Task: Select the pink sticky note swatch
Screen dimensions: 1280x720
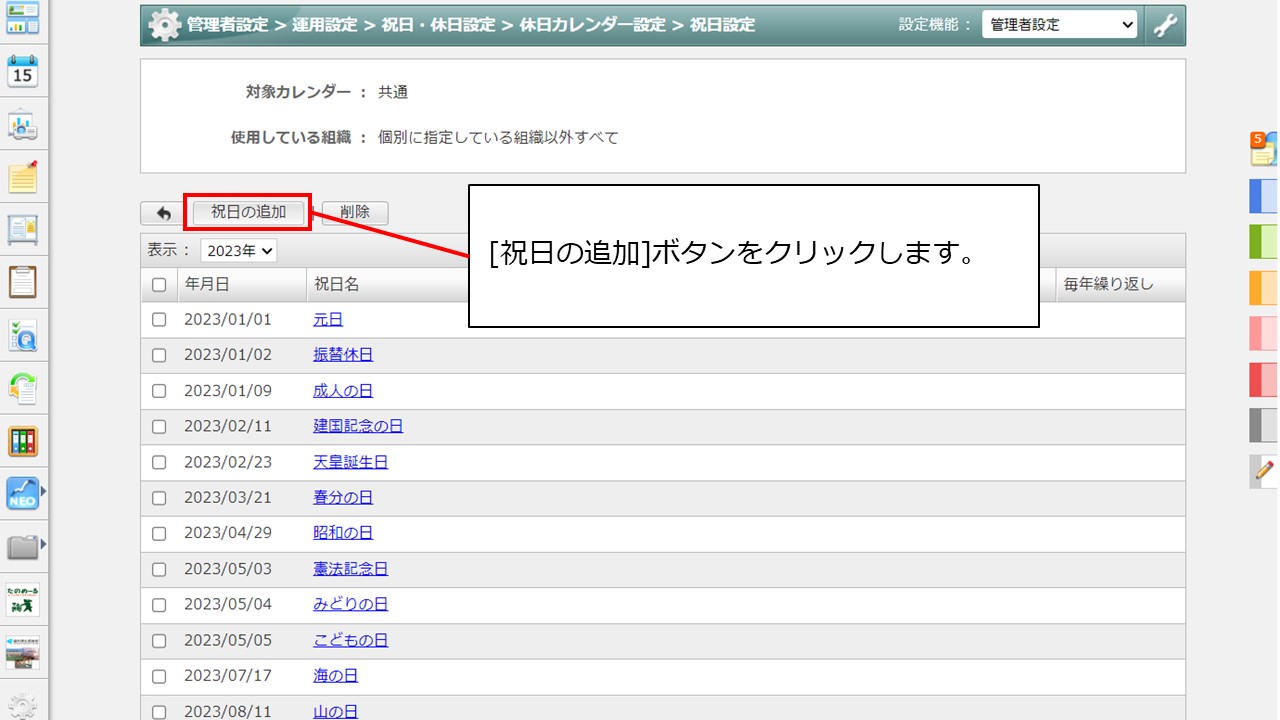Action: [x=1263, y=333]
